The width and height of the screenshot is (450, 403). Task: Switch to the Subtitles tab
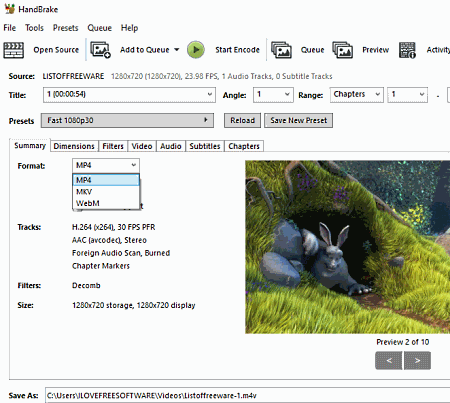tap(205, 146)
